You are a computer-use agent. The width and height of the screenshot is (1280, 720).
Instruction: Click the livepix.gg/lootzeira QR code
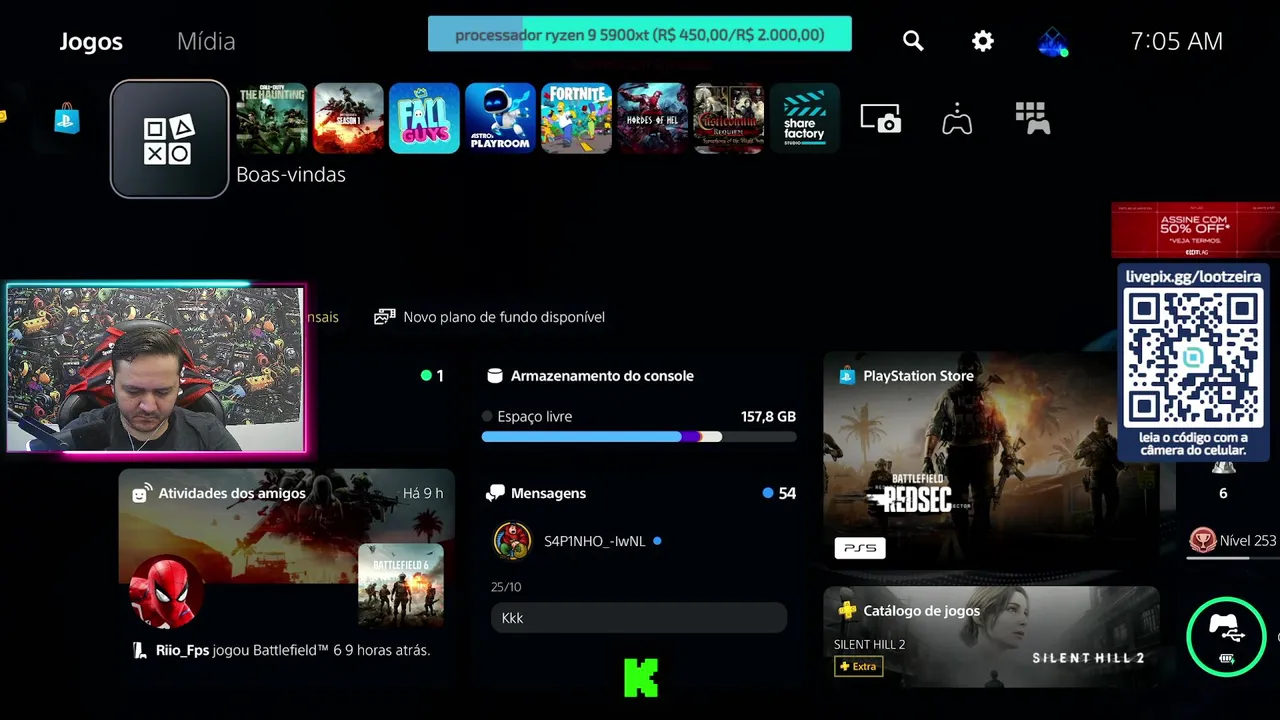click(x=1194, y=358)
